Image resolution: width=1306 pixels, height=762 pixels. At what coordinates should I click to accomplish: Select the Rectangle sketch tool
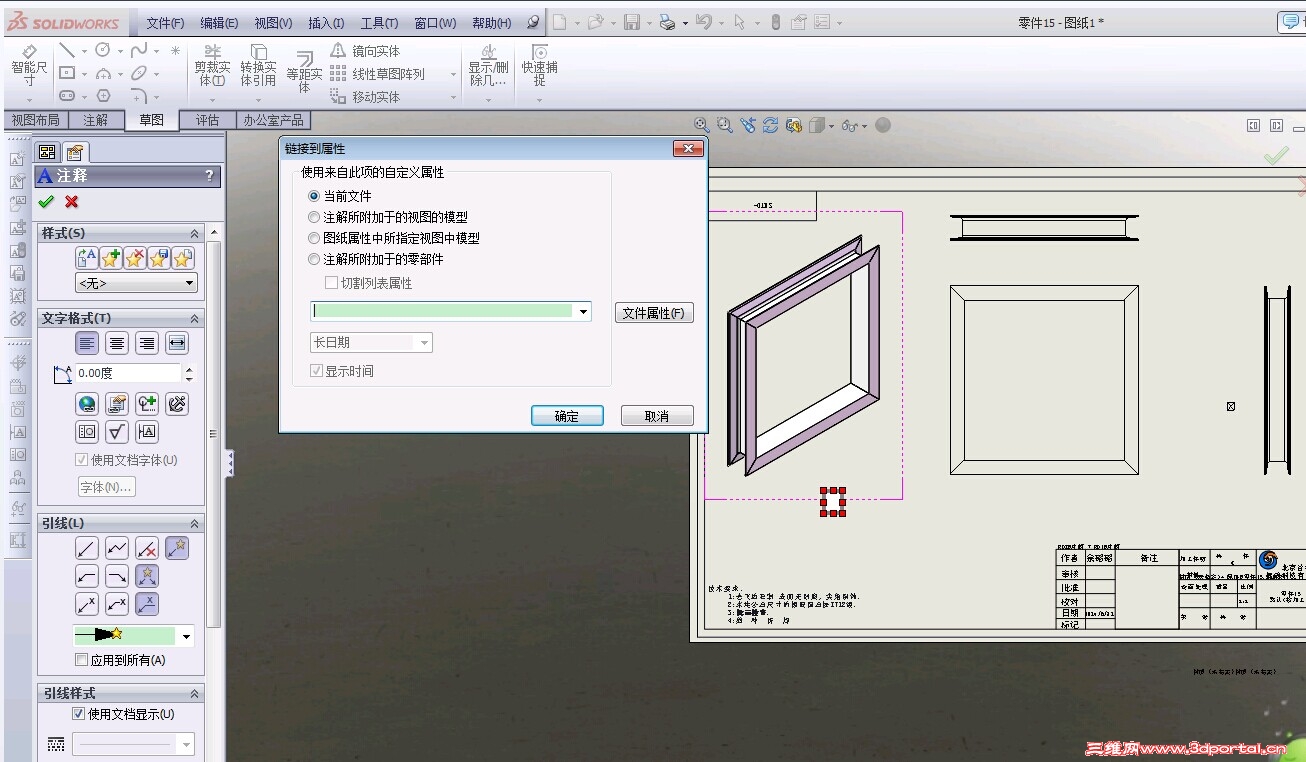[x=67, y=73]
